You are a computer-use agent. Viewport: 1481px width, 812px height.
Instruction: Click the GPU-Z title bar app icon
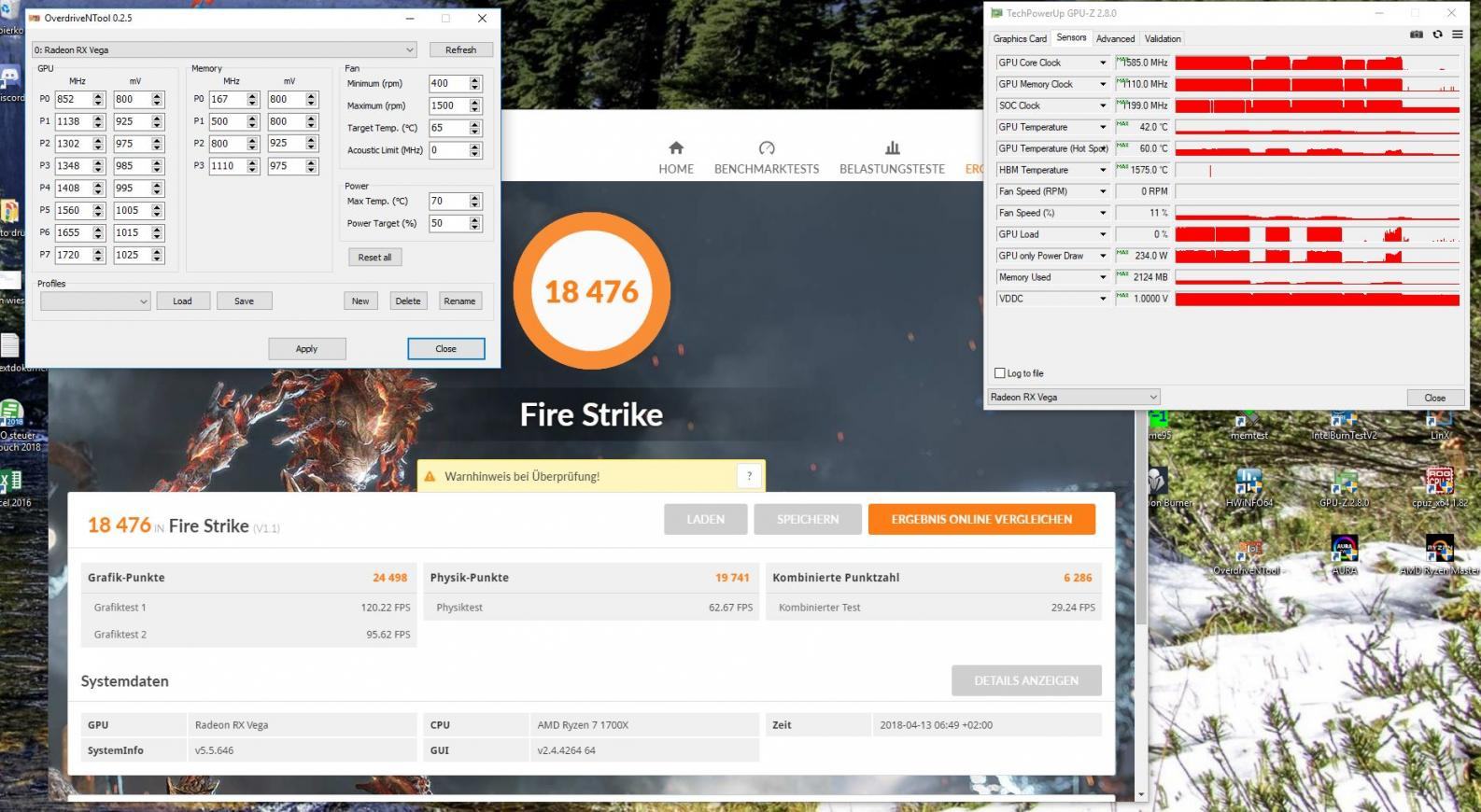click(996, 13)
